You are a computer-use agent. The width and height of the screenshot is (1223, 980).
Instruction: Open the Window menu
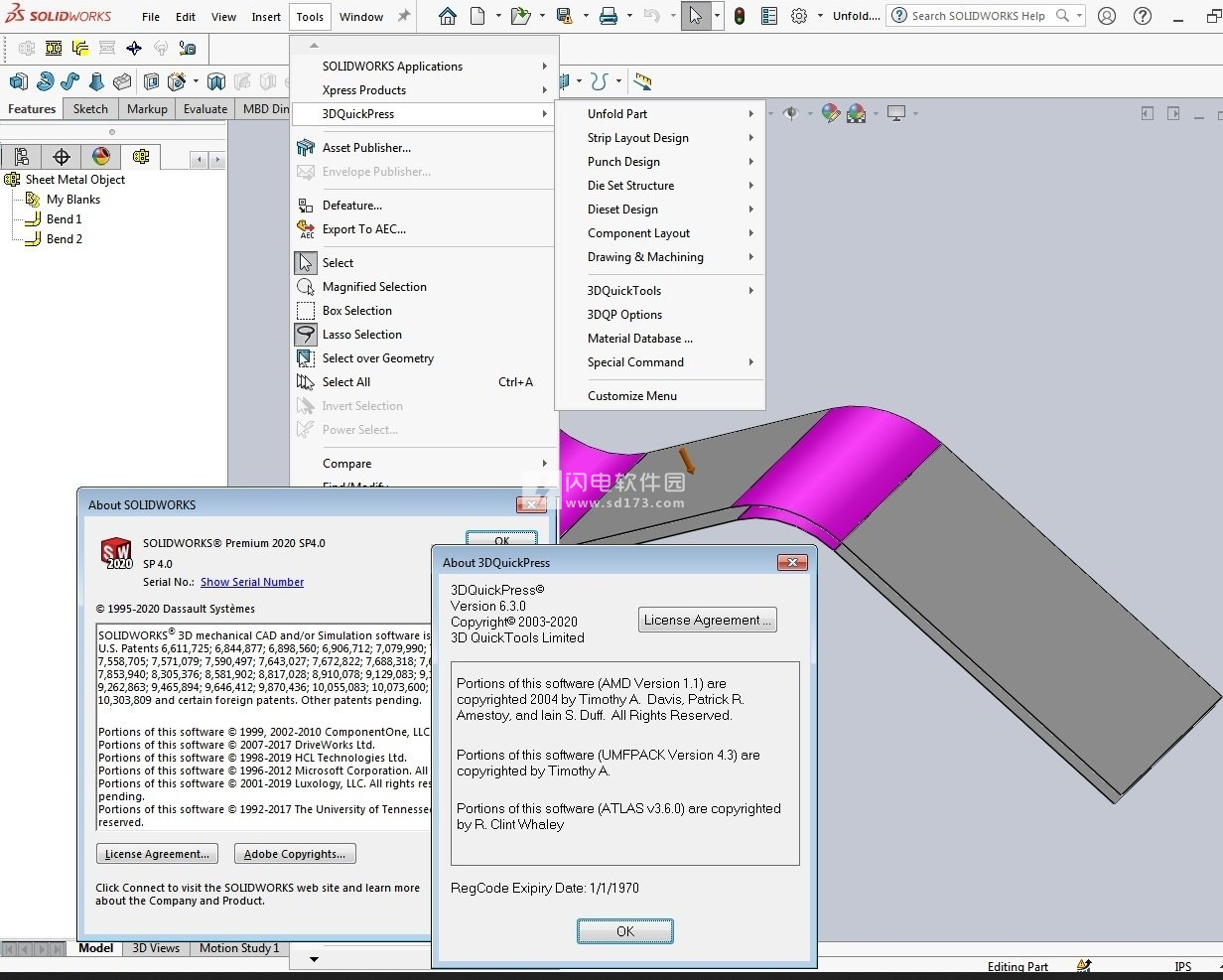pyautogui.click(x=361, y=17)
